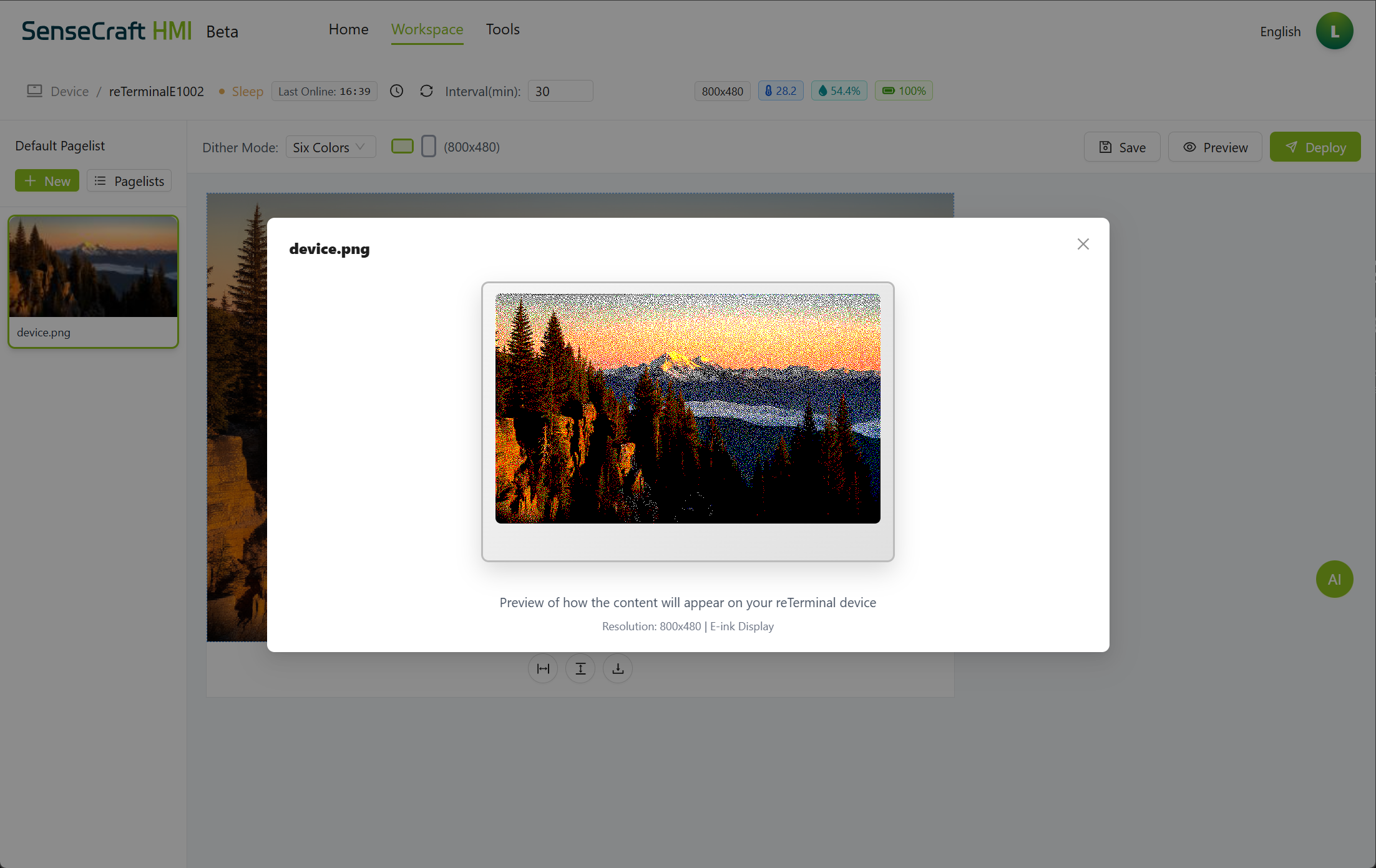
Task: Click the user avatar L icon
Action: click(1334, 31)
